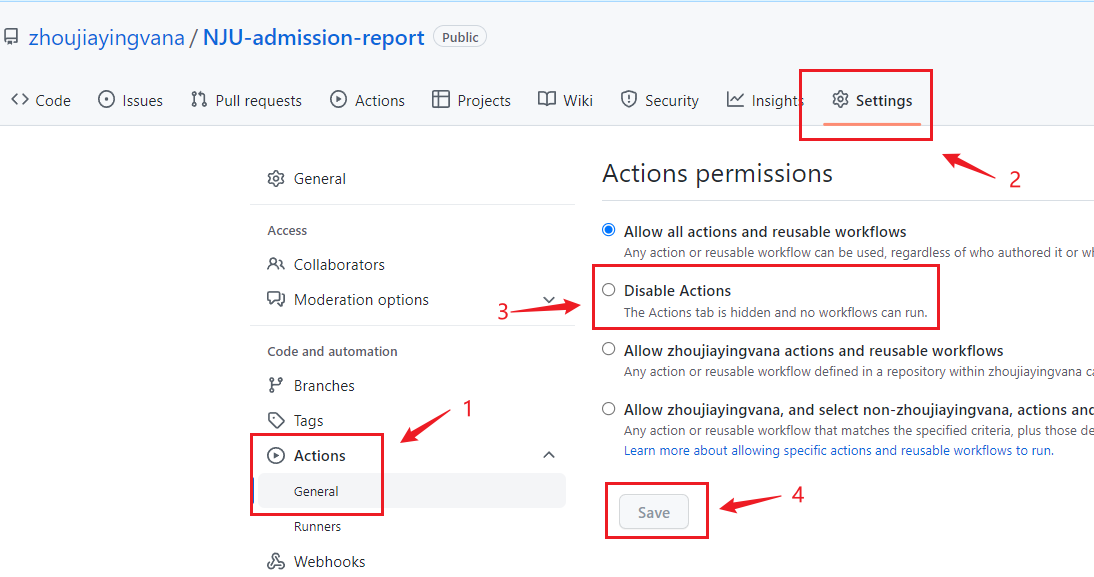Click the sidebar Actions play icon
The image size is (1094, 577).
276,456
